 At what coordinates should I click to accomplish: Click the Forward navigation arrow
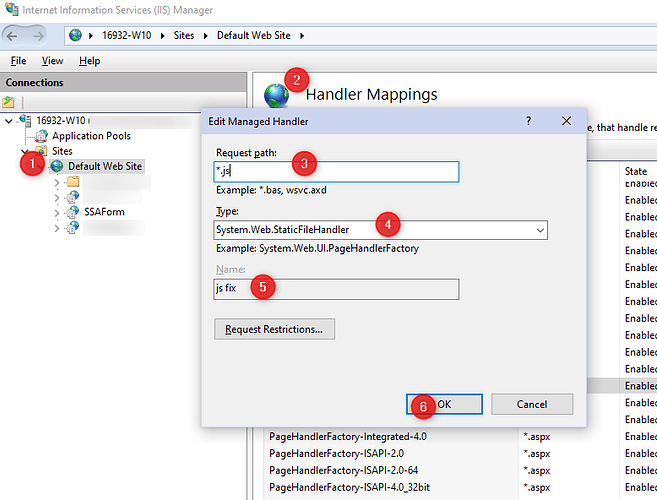[38, 36]
